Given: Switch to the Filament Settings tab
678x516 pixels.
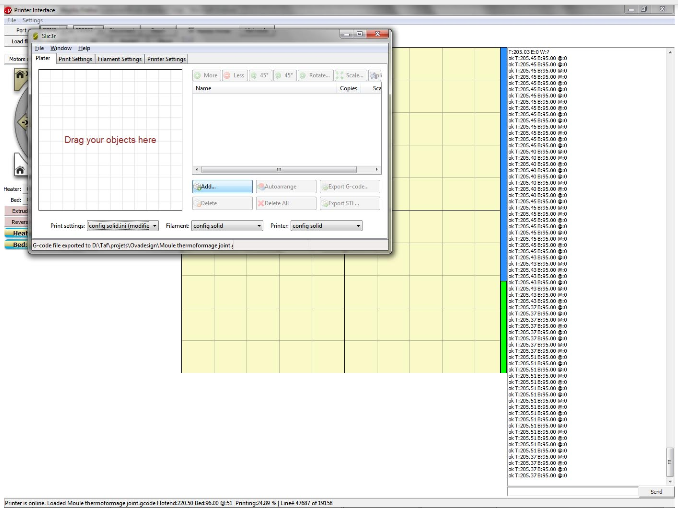Looking at the screenshot, I should click(x=120, y=59).
